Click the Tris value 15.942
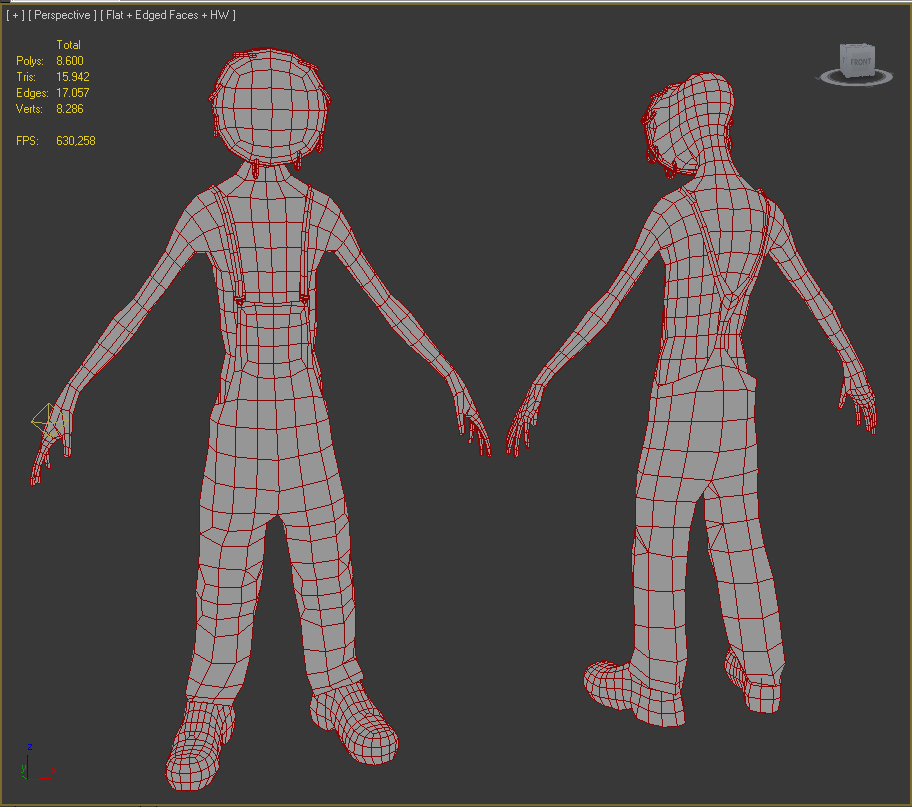The height and width of the screenshot is (807, 912). pos(73,77)
